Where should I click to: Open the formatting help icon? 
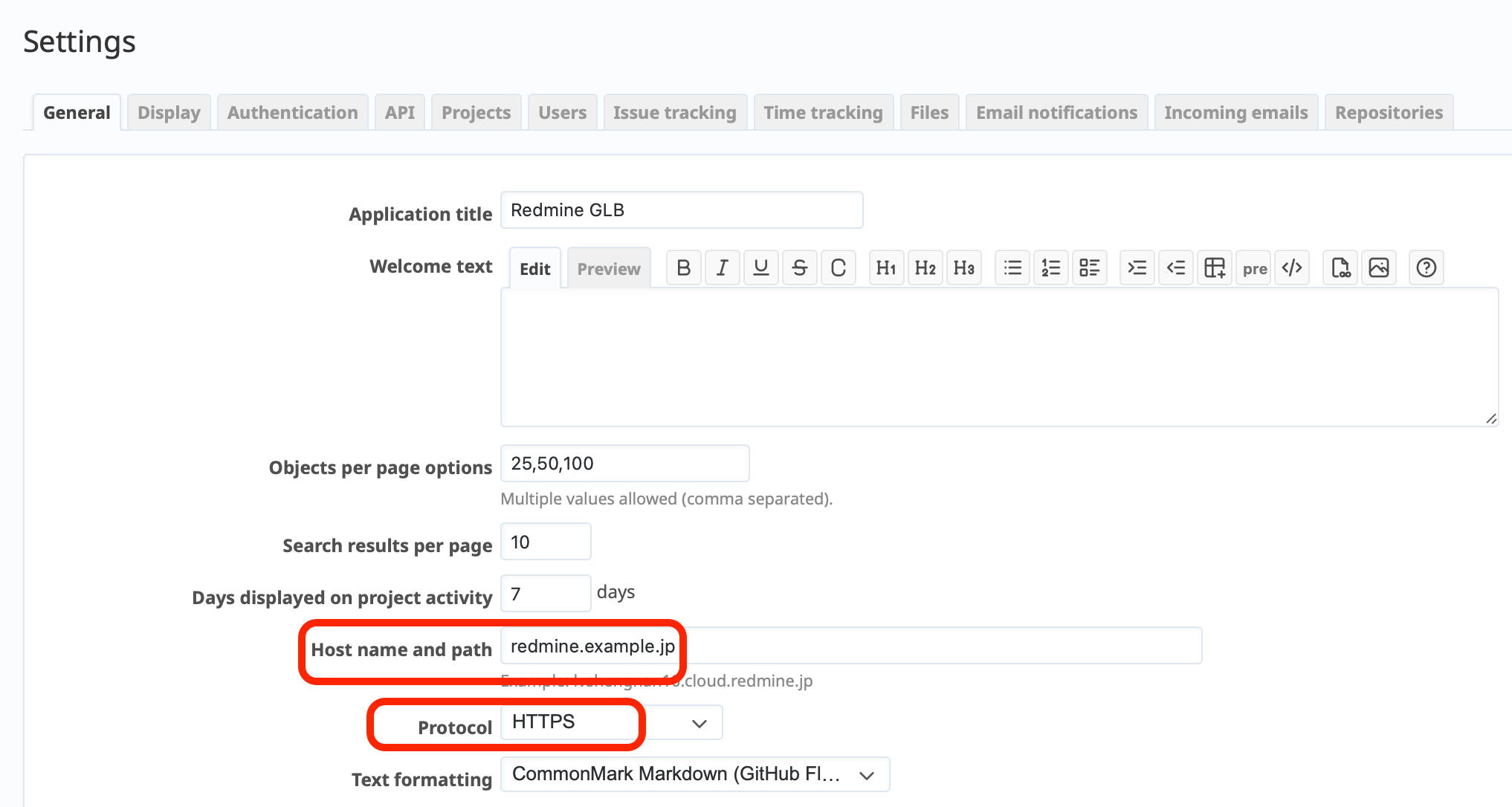click(1426, 268)
